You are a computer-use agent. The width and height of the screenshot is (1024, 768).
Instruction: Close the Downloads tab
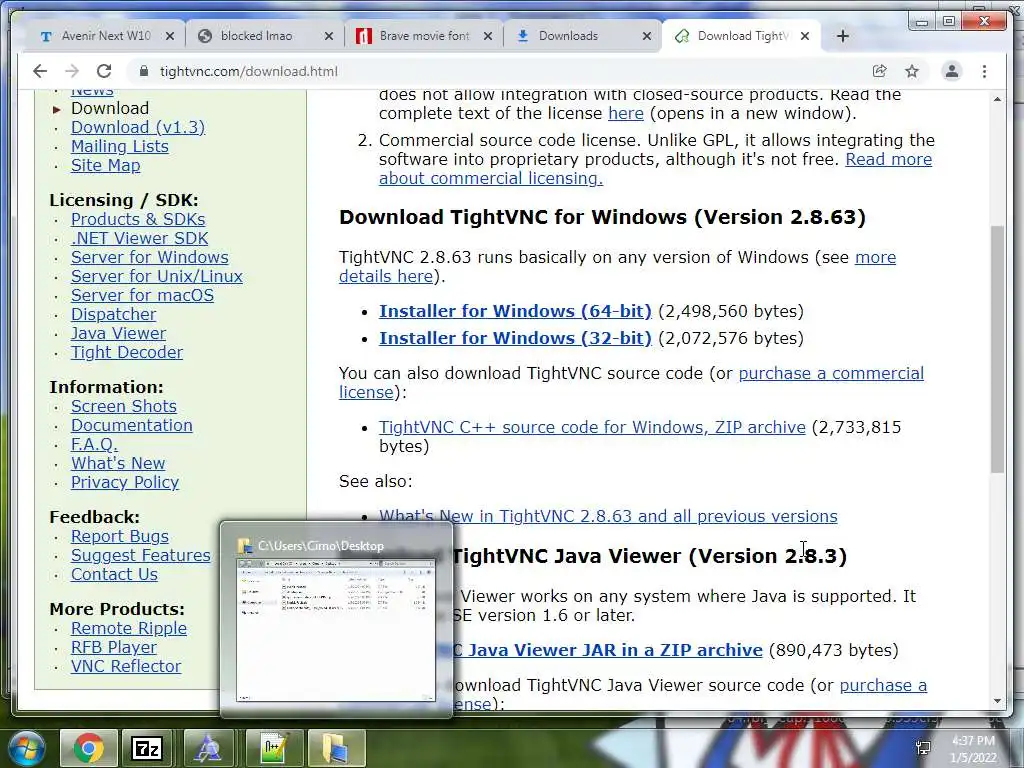pyautogui.click(x=647, y=37)
